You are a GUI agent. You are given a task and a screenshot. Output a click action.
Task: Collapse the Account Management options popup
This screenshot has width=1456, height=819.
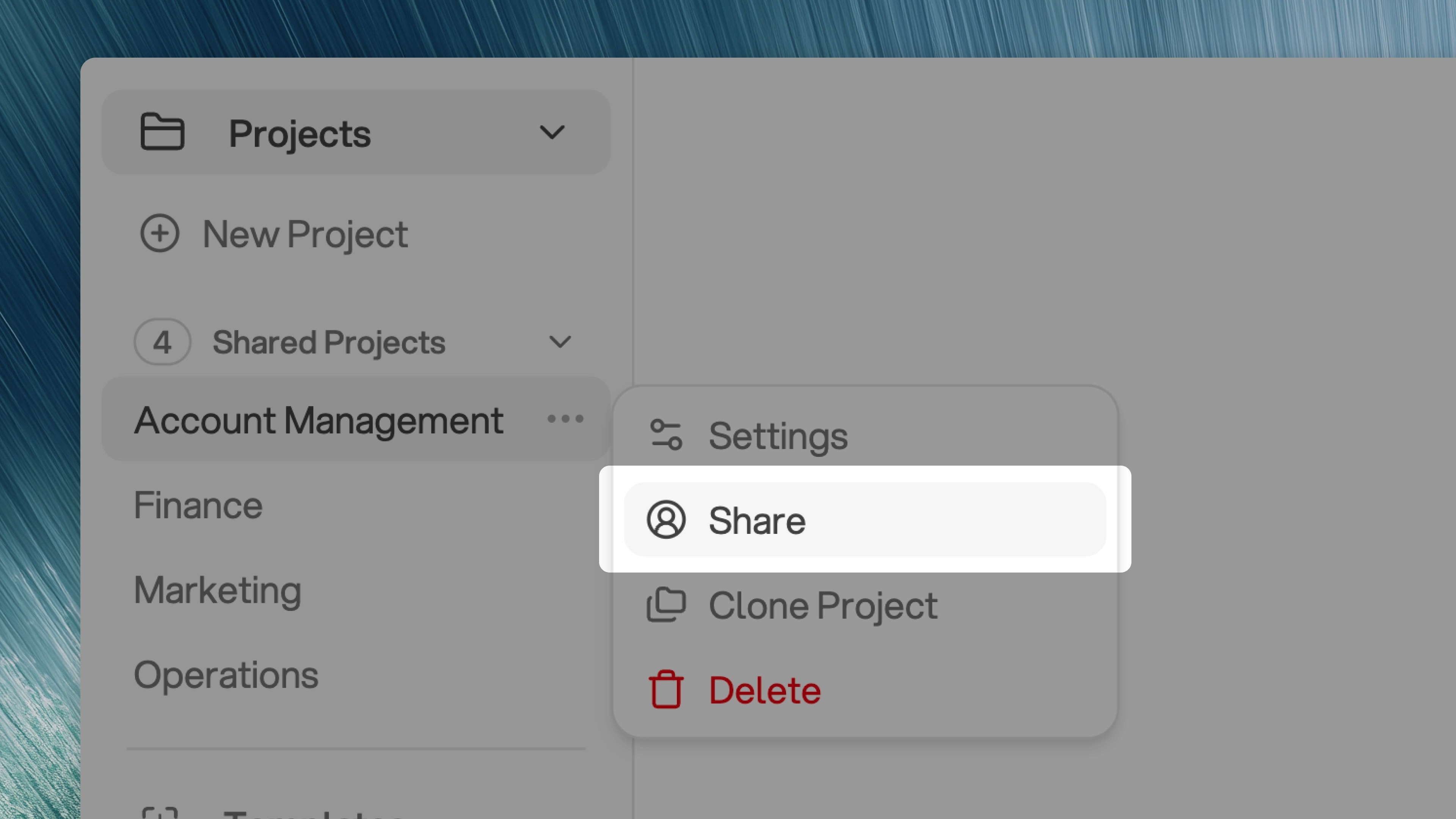[x=566, y=419]
